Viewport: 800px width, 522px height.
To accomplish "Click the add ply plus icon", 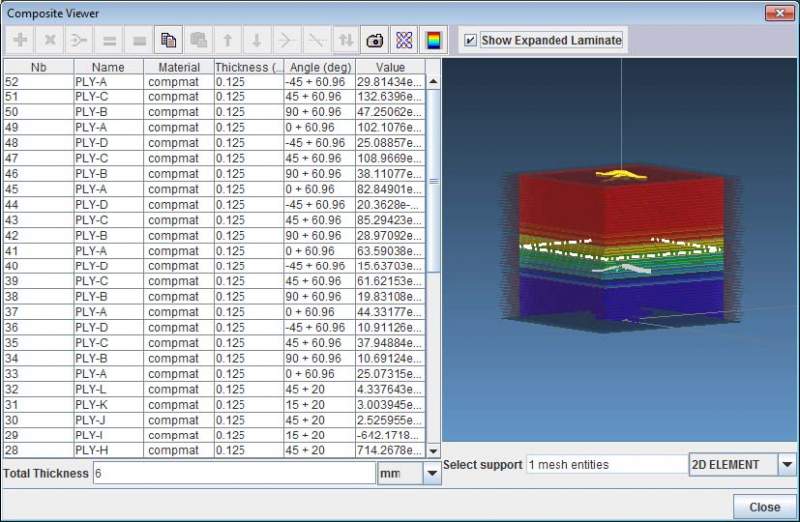I will coord(20,40).
